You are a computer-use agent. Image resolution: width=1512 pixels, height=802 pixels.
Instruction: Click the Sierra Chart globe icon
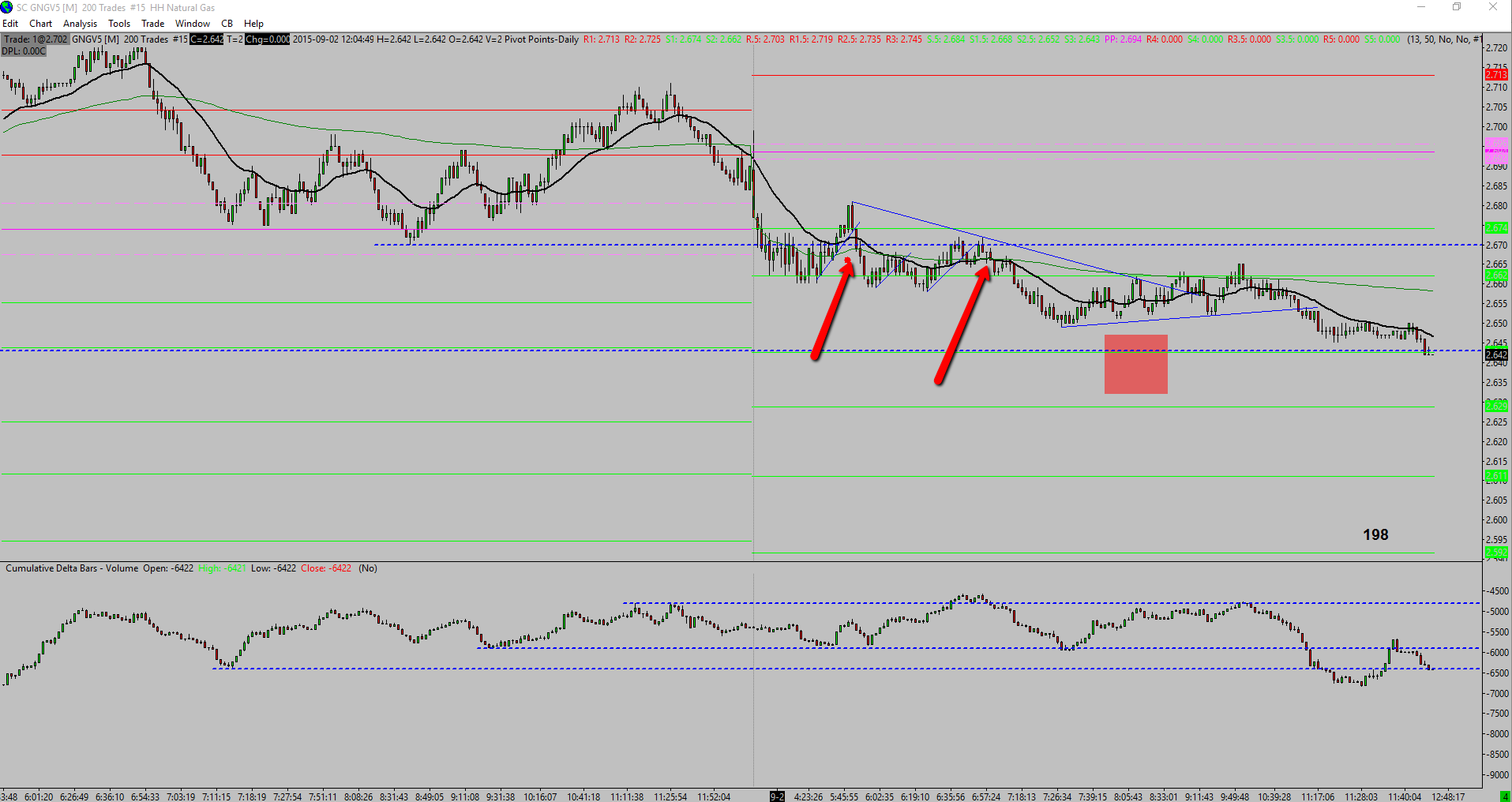pos(7,7)
